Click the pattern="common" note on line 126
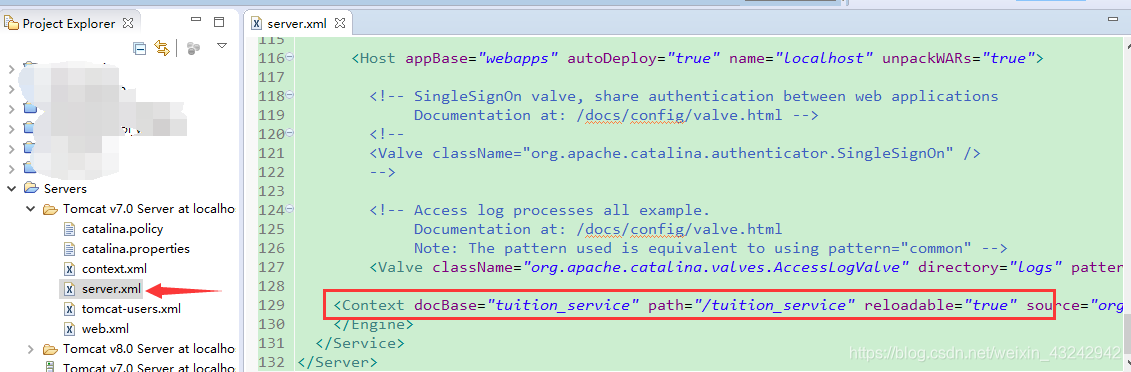The image size is (1131, 372). pos(710,249)
